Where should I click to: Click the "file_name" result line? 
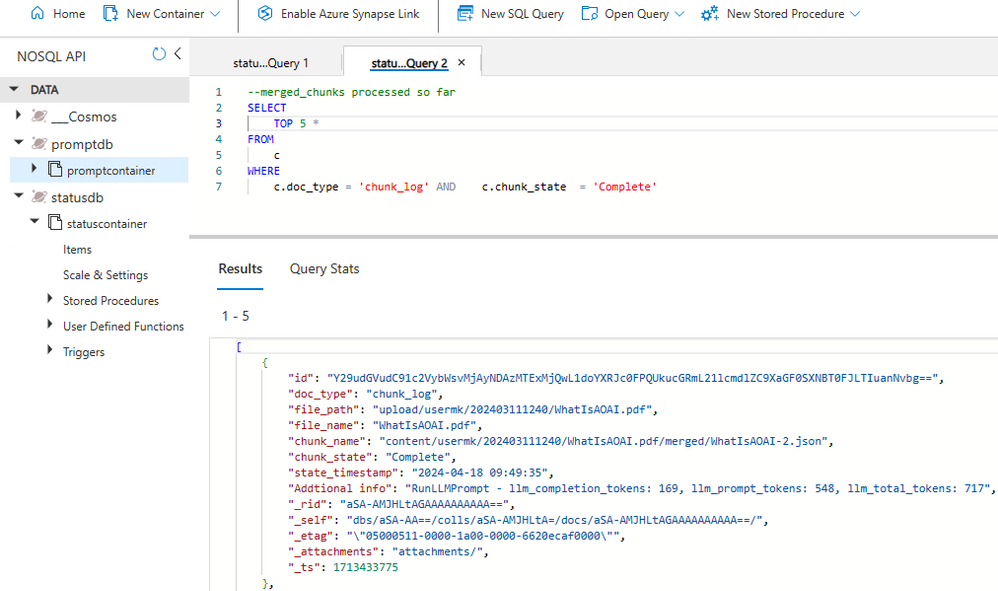point(385,426)
